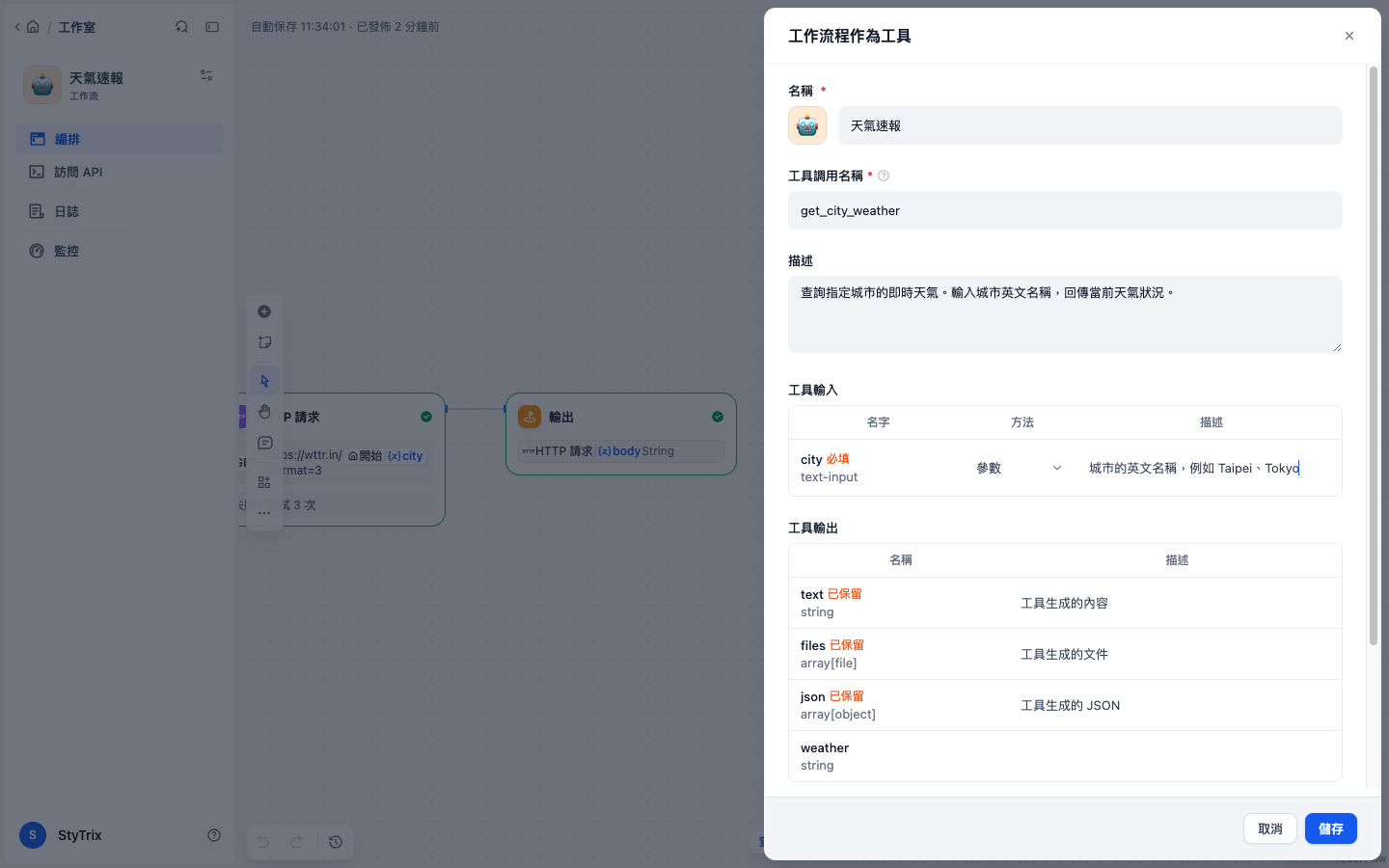Click the 儲存 button

(1330, 828)
